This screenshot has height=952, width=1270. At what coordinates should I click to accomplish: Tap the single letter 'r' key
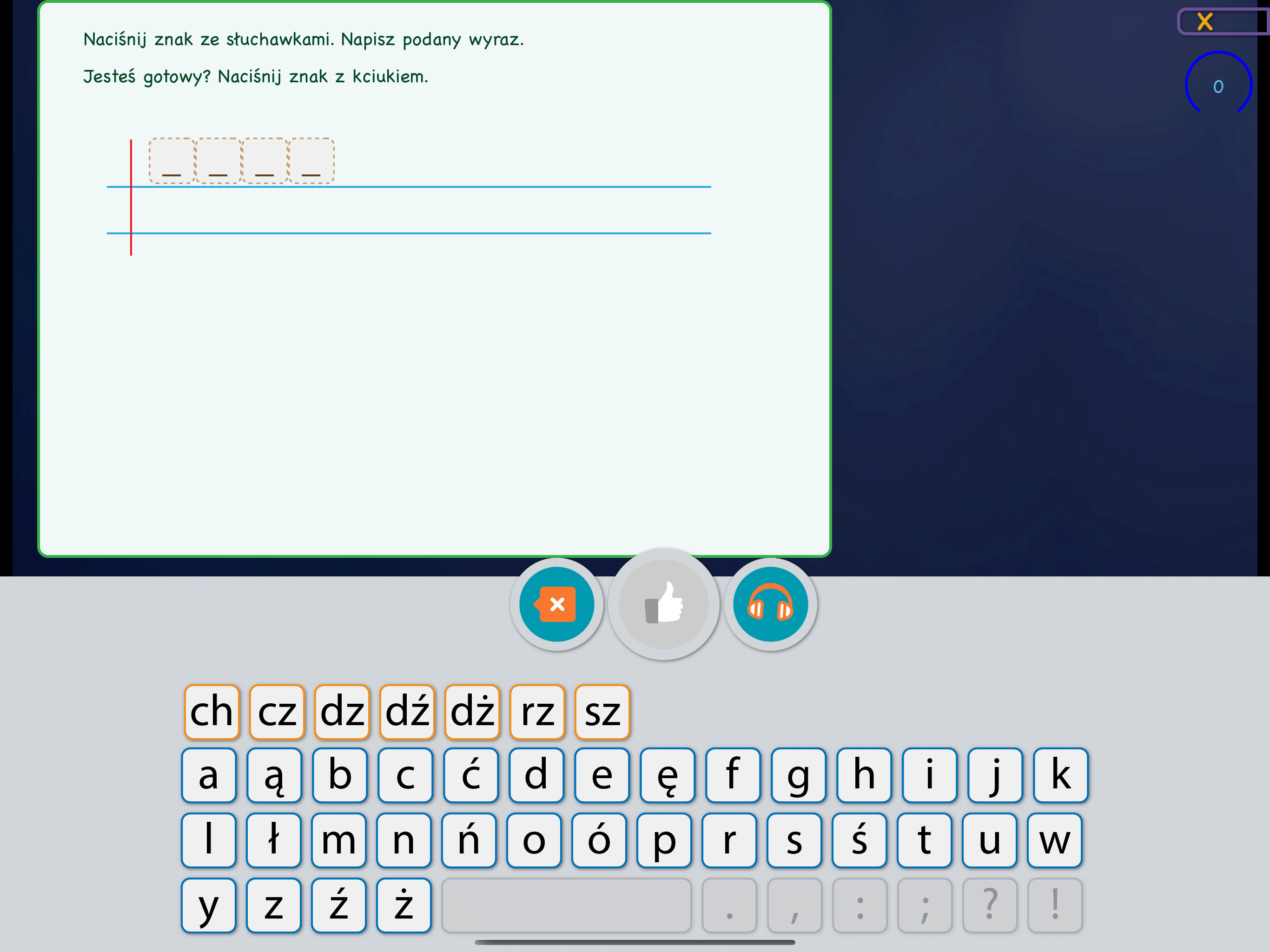click(x=729, y=840)
